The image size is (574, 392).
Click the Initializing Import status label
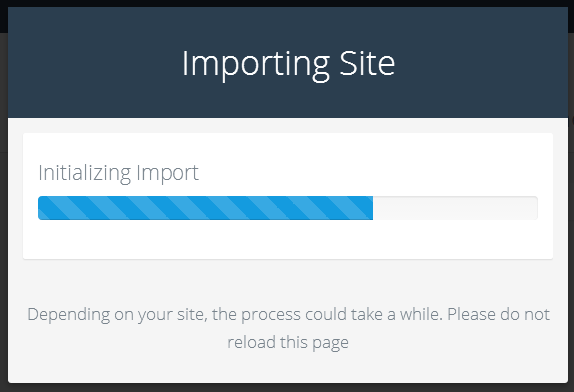118,172
